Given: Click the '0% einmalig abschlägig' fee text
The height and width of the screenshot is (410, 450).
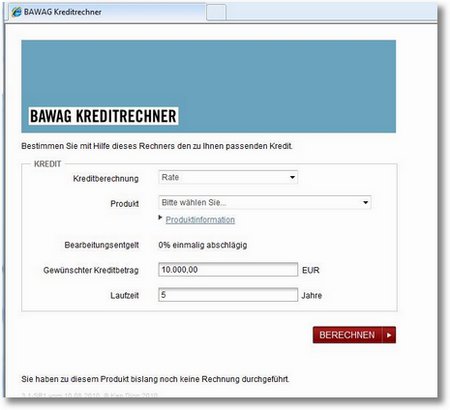Looking at the screenshot, I should click(x=203, y=245).
